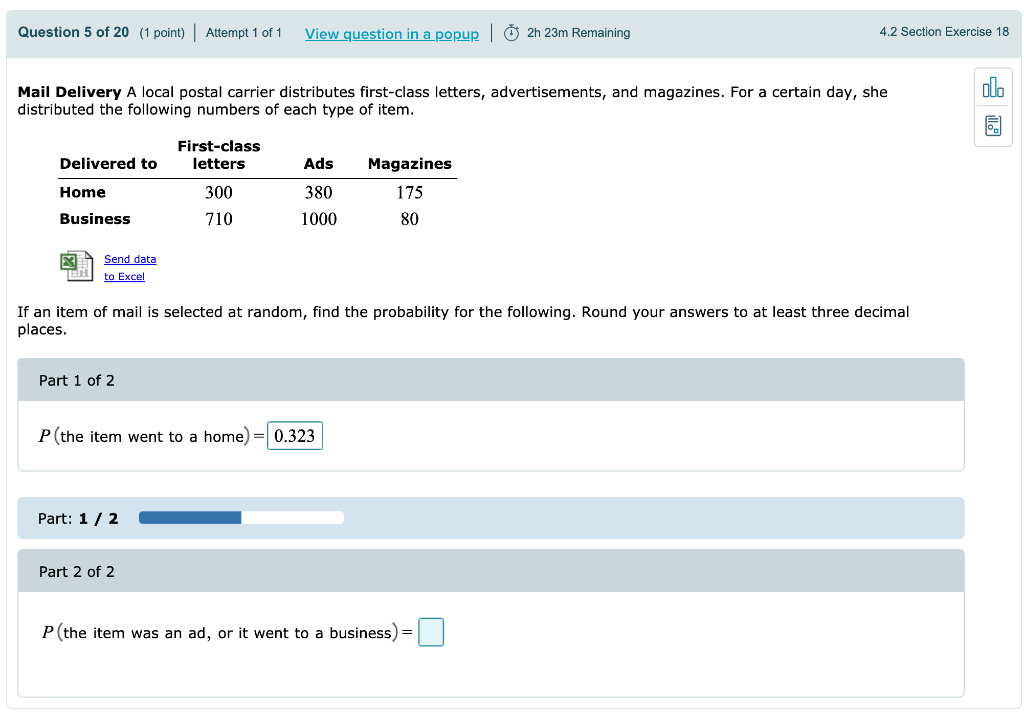Click the empty Part 2 answer box
The width and height of the screenshot is (1024, 717).
click(431, 632)
